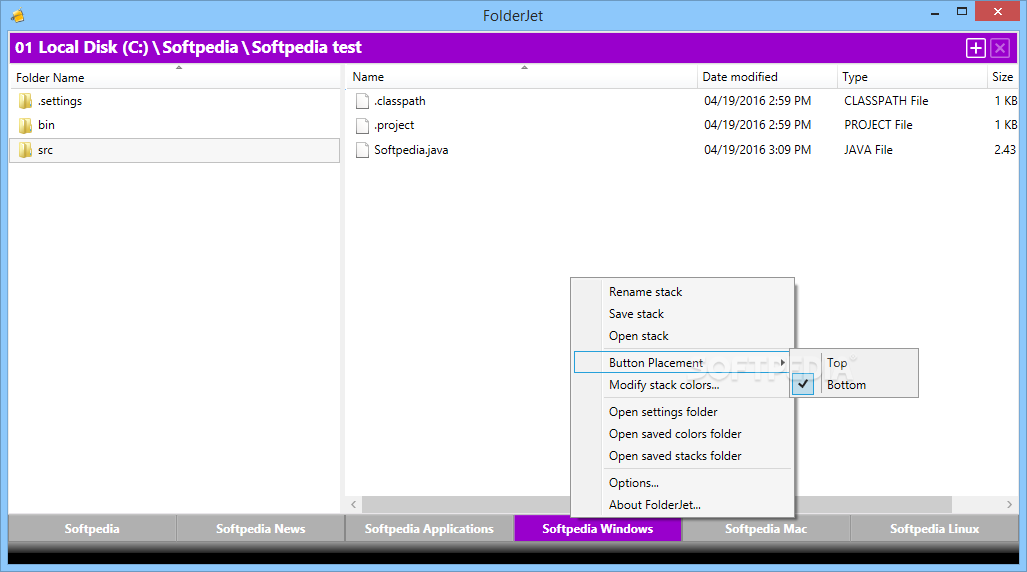Sort files by Date modified column
The height and width of the screenshot is (572, 1027).
(x=767, y=77)
